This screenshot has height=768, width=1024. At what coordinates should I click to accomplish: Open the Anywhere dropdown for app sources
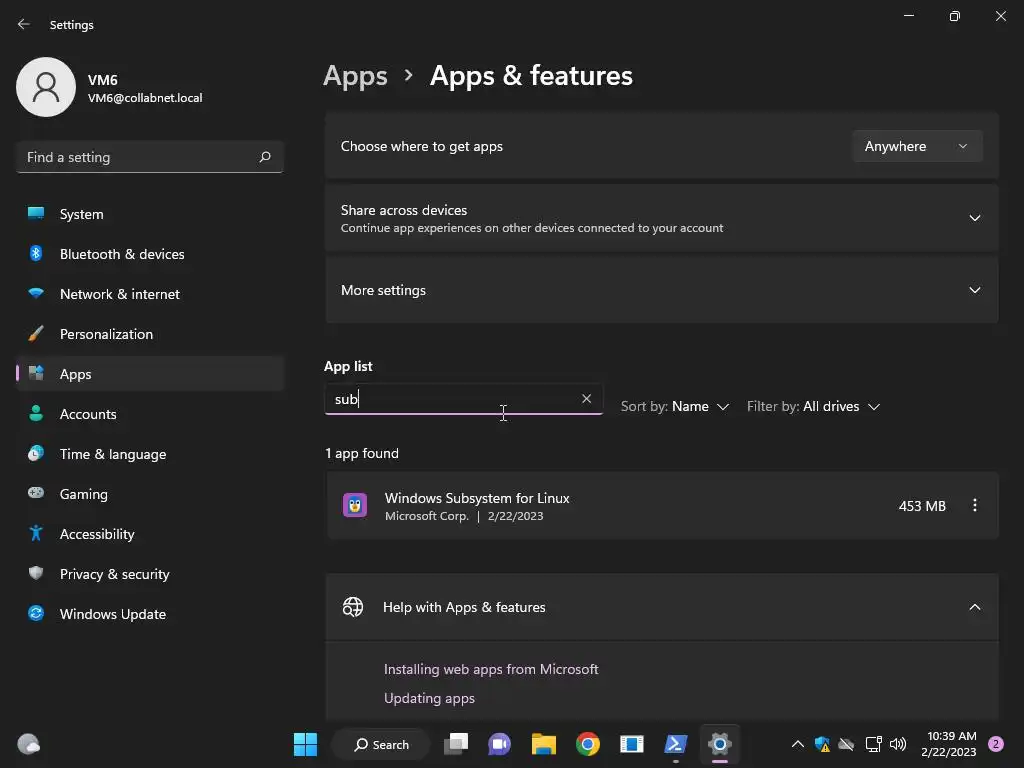[x=917, y=146]
